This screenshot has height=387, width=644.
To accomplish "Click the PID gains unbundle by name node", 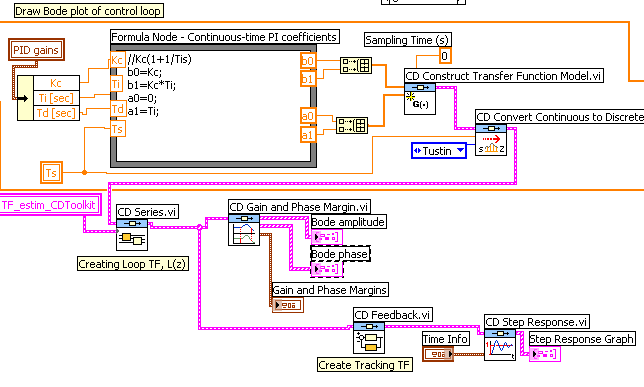I will point(48,98).
